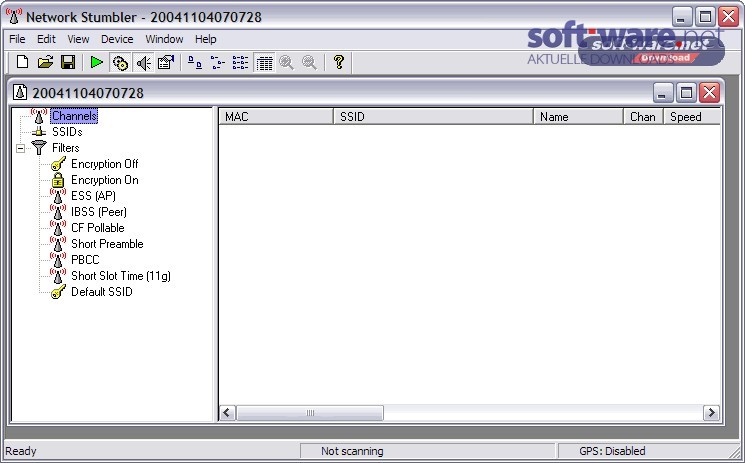Click the zoom out magnifier icon
Screen dimensions: 745x463
[x=309, y=62]
